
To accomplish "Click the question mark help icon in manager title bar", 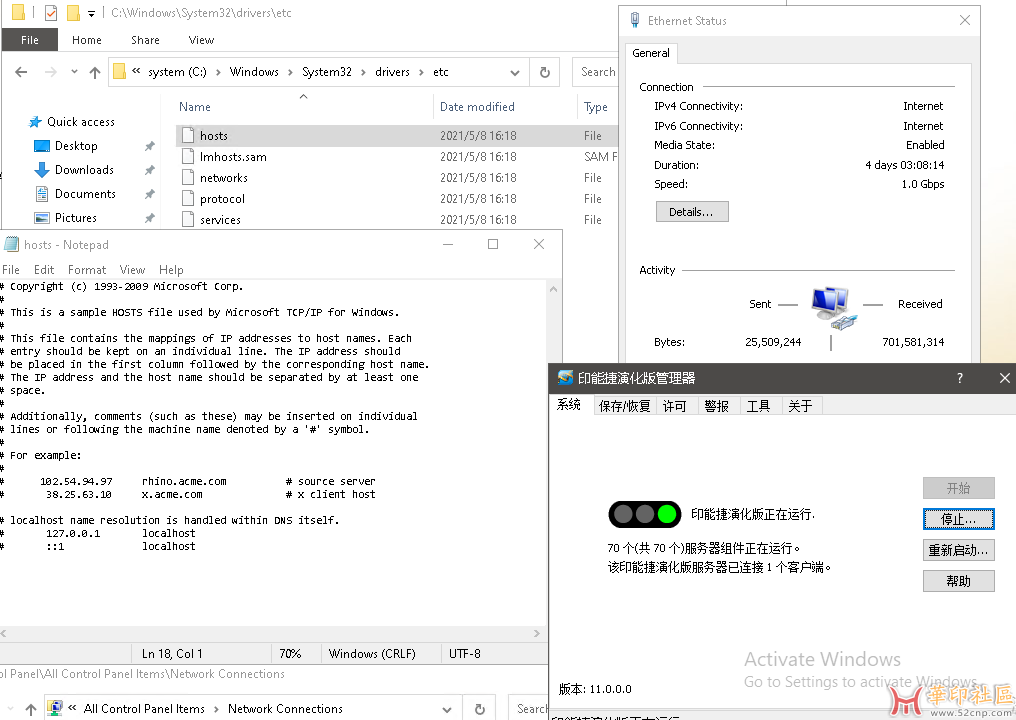I will coord(960,378).
